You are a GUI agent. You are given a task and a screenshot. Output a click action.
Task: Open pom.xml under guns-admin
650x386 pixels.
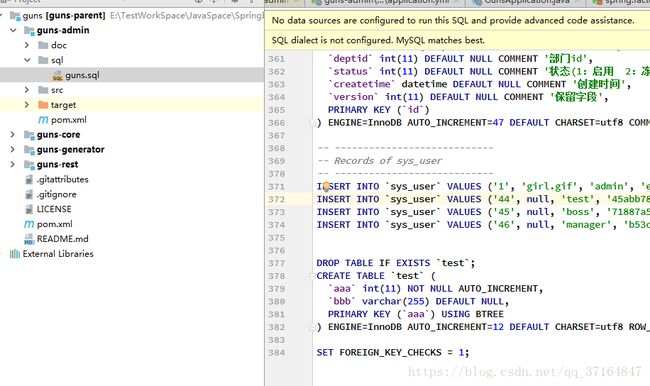[x=69, y=120]
